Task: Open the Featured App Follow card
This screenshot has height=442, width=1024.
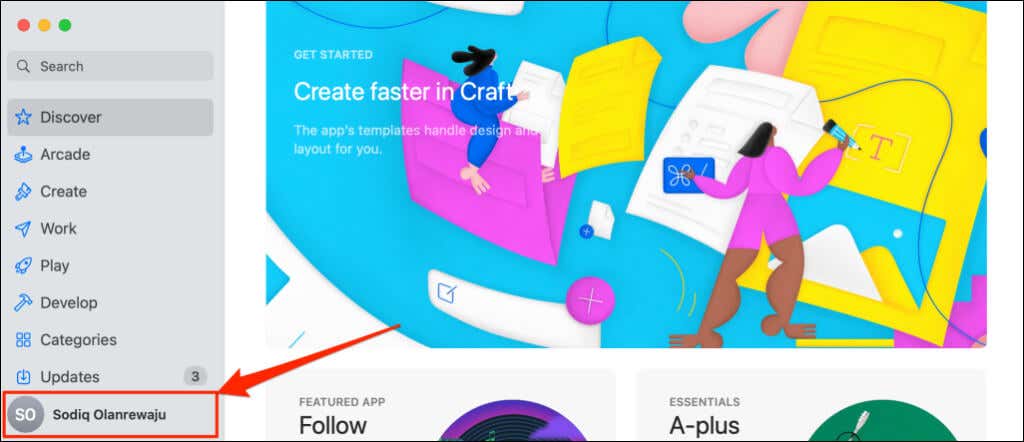Action: (x=441, y=405)
